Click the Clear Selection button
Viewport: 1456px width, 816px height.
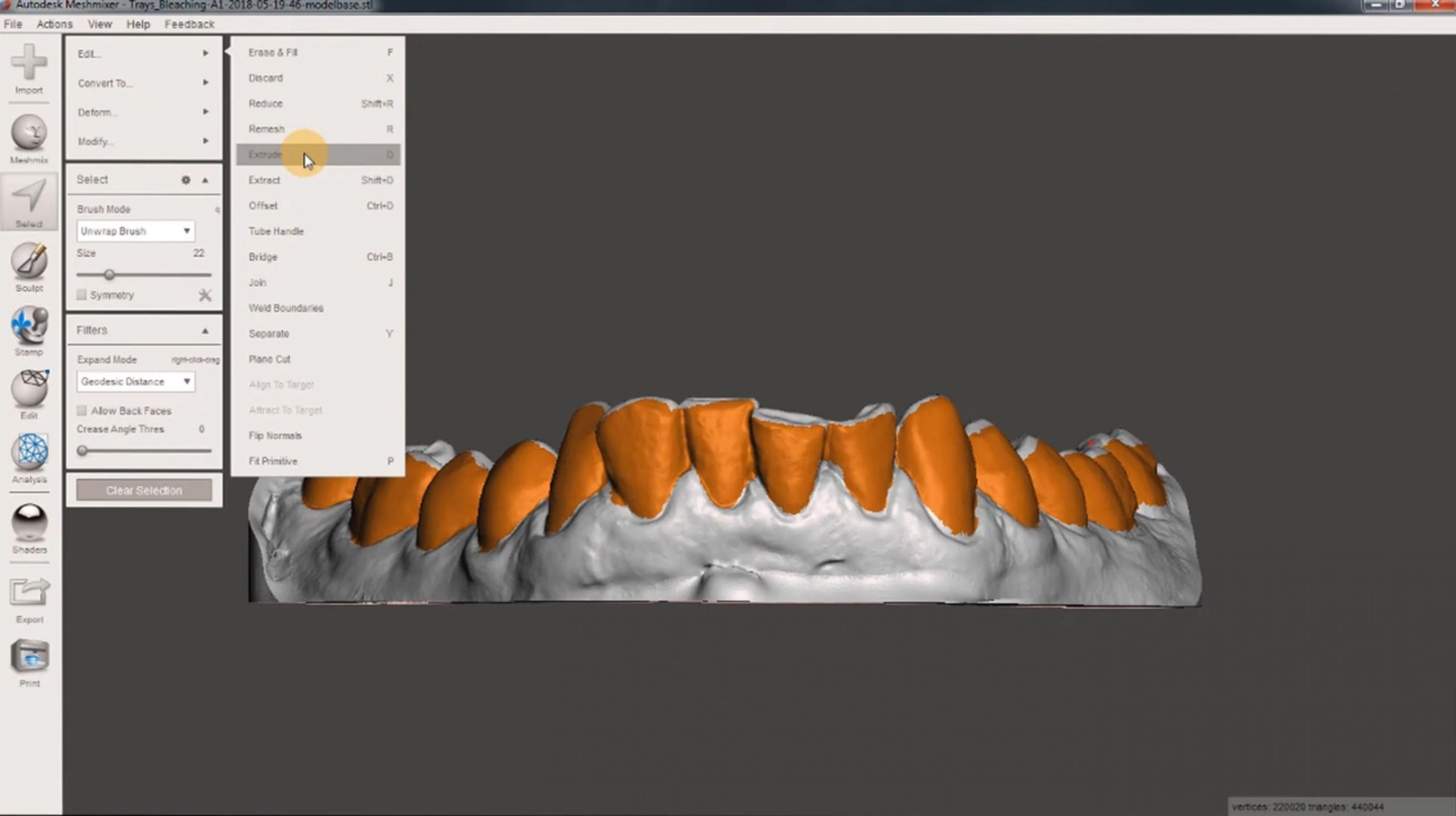click(143, 490)
